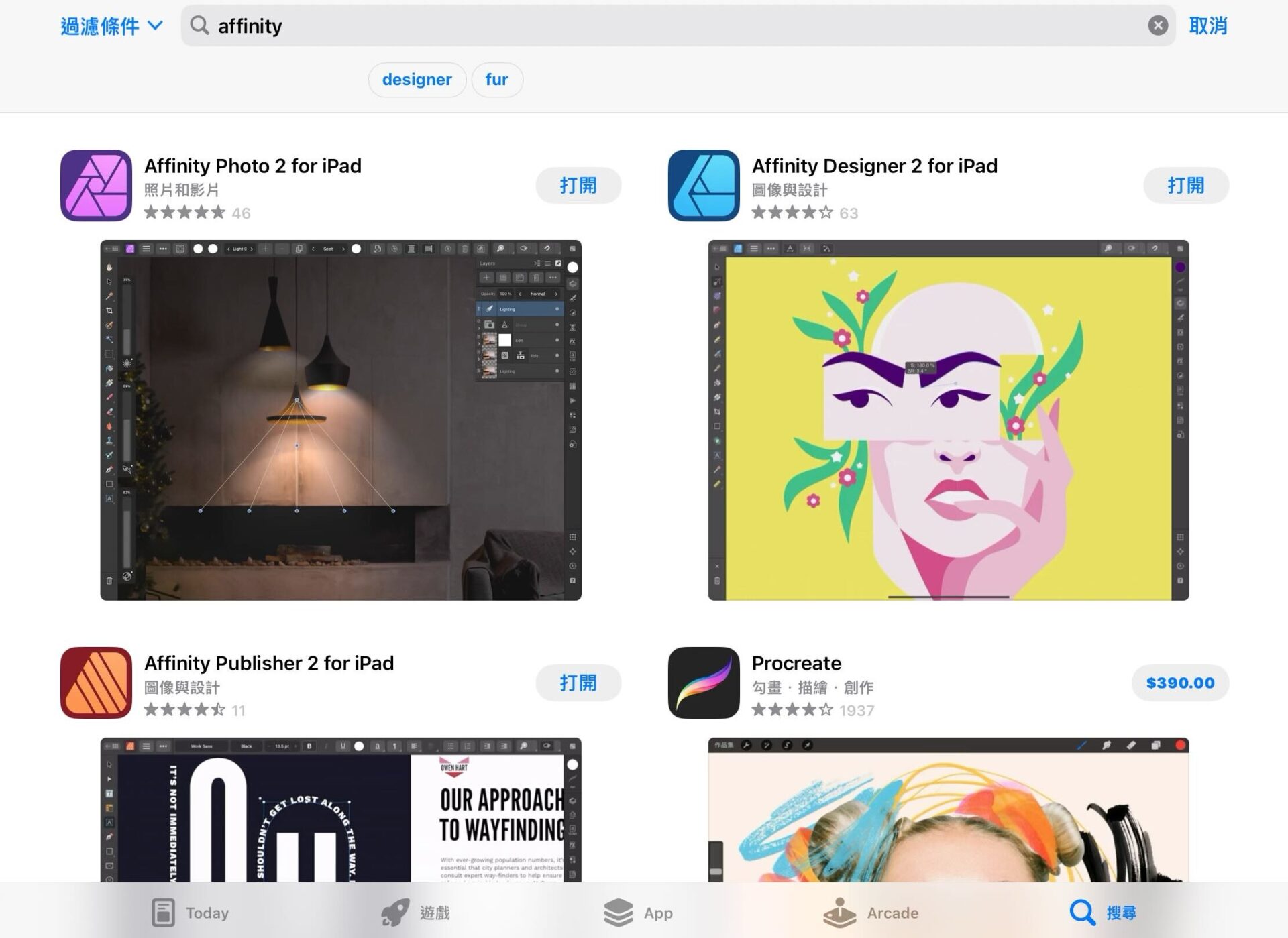This screenshot has width=1288, height=938.
Task: Go to the Today tab
Action: tap(190, 913)
